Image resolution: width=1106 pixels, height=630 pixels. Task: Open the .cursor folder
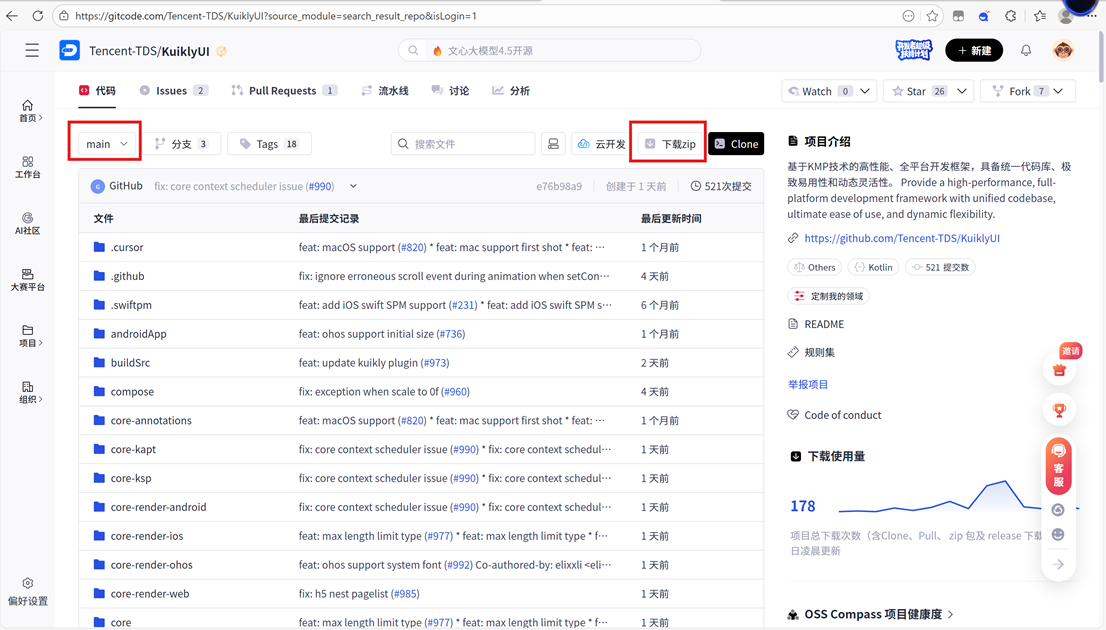(127, 248)
